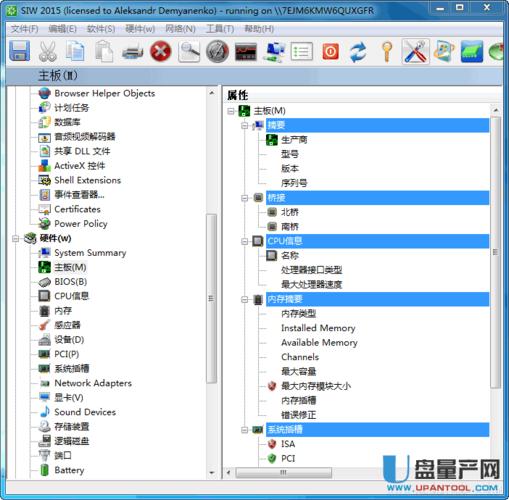Open the 网络(N) menu
This screenshot has height=500, width=509.
pyautogui.click(x=181, y=29)
